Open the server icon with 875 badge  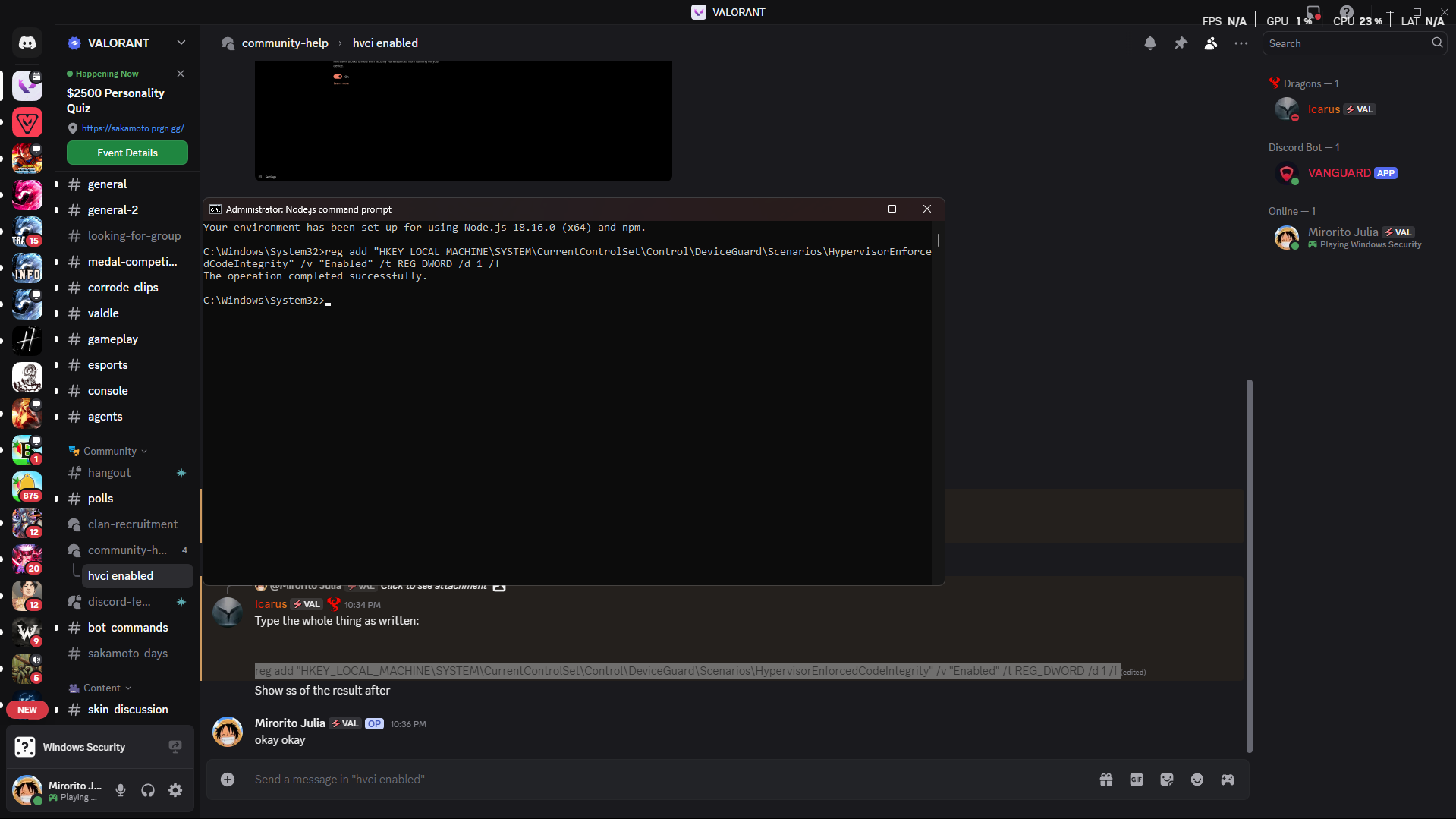27,487
